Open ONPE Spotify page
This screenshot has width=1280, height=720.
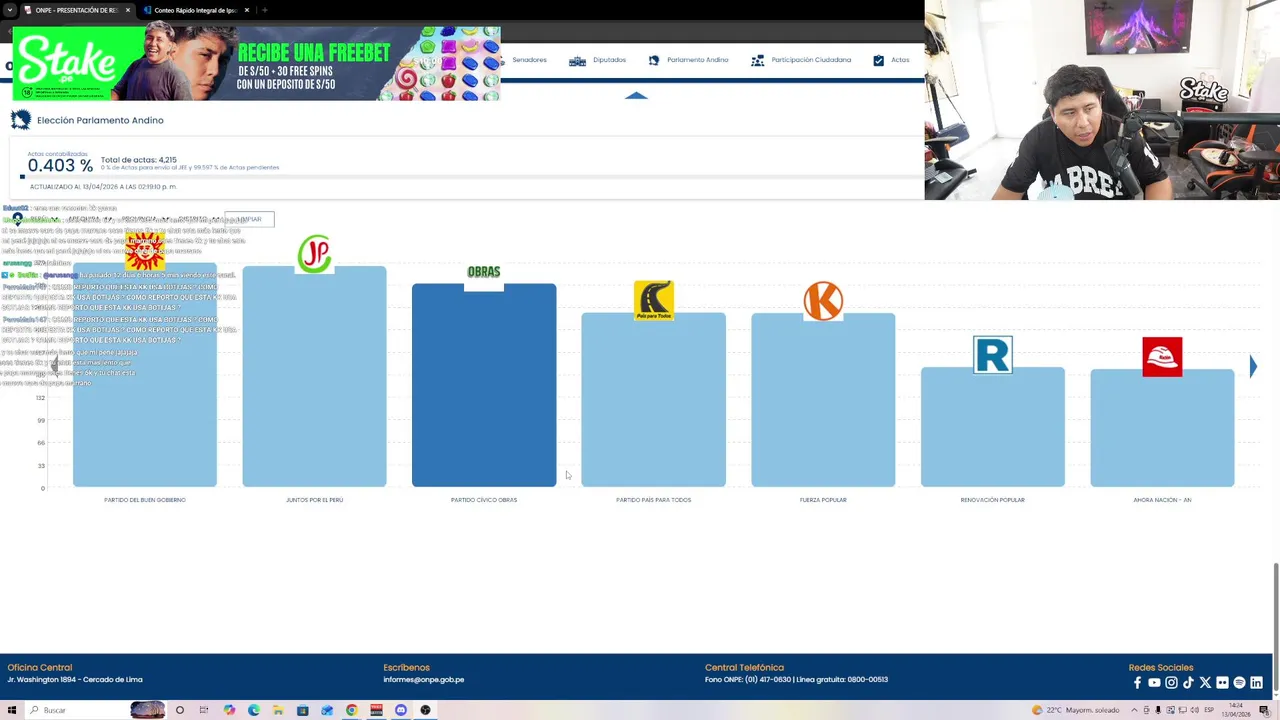1239,683
